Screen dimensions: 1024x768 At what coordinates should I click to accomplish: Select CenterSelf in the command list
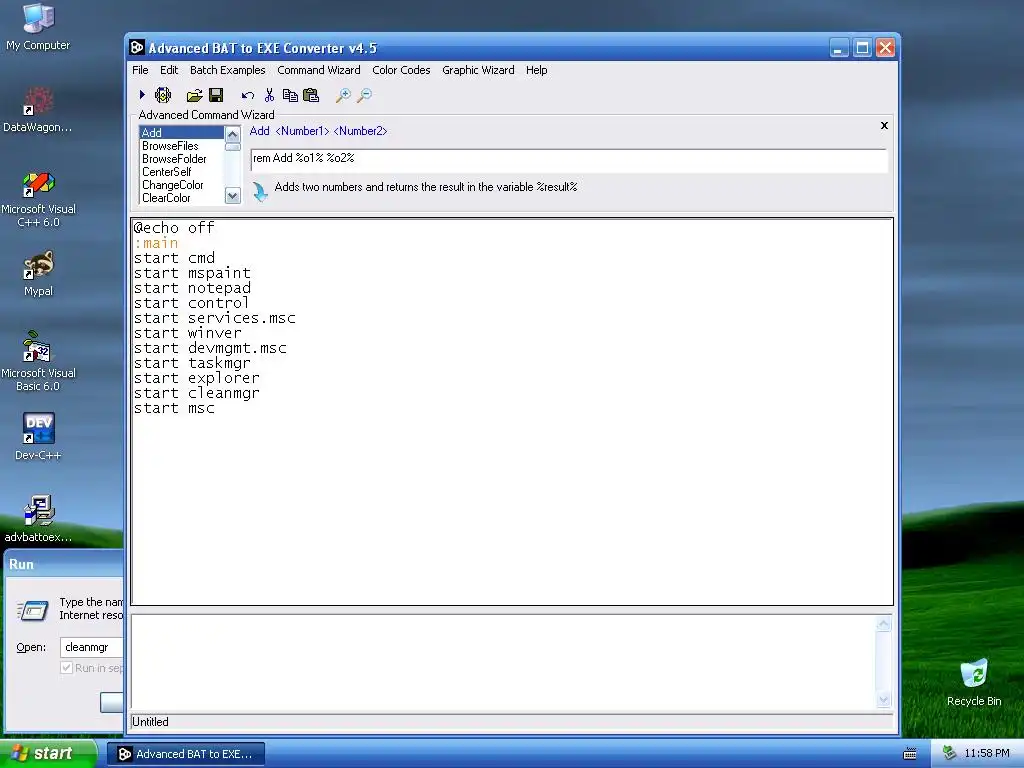pos(182,172)
